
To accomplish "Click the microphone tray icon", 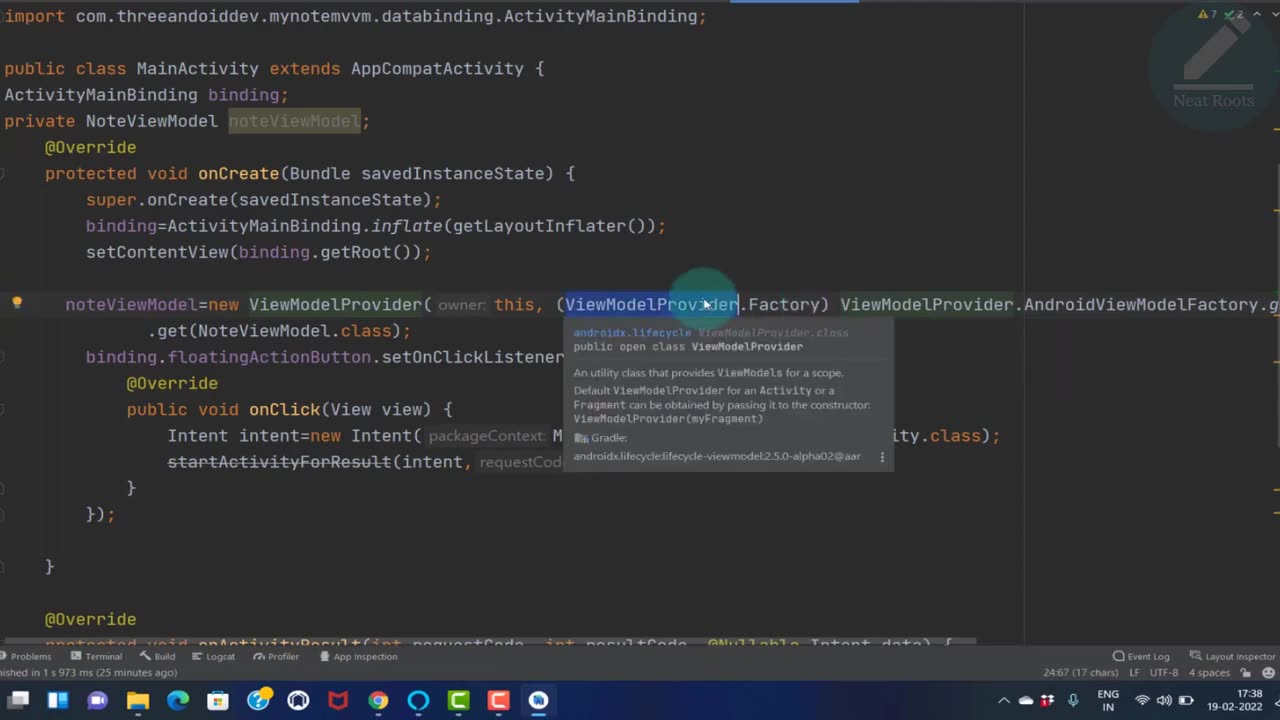I will [x=1073, y=701].
